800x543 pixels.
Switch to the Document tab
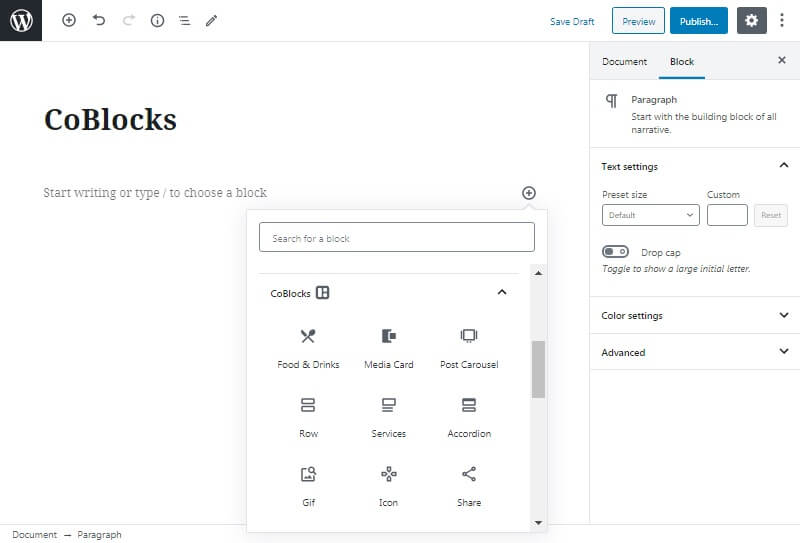624,61
